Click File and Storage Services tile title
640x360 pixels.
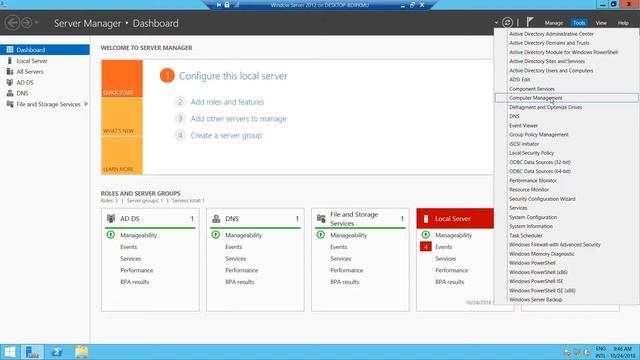[354, 219]
